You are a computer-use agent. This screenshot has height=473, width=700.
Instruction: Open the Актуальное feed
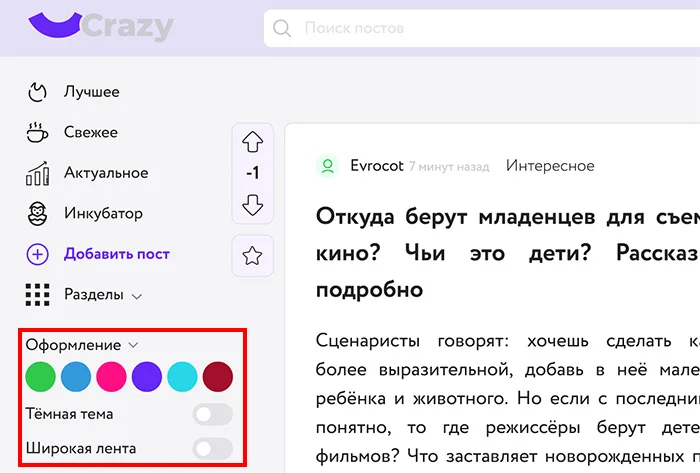click(x=105, y=173)
